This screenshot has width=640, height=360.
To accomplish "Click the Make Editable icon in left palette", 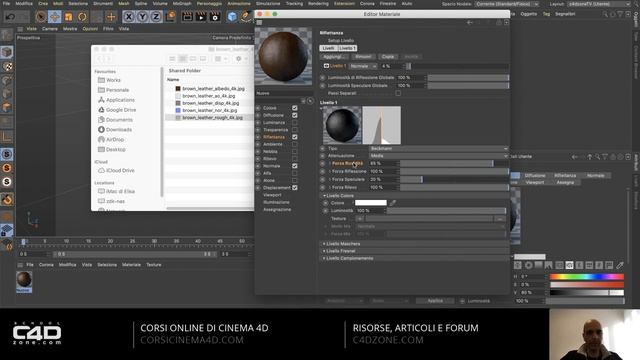I will [7, 36].
